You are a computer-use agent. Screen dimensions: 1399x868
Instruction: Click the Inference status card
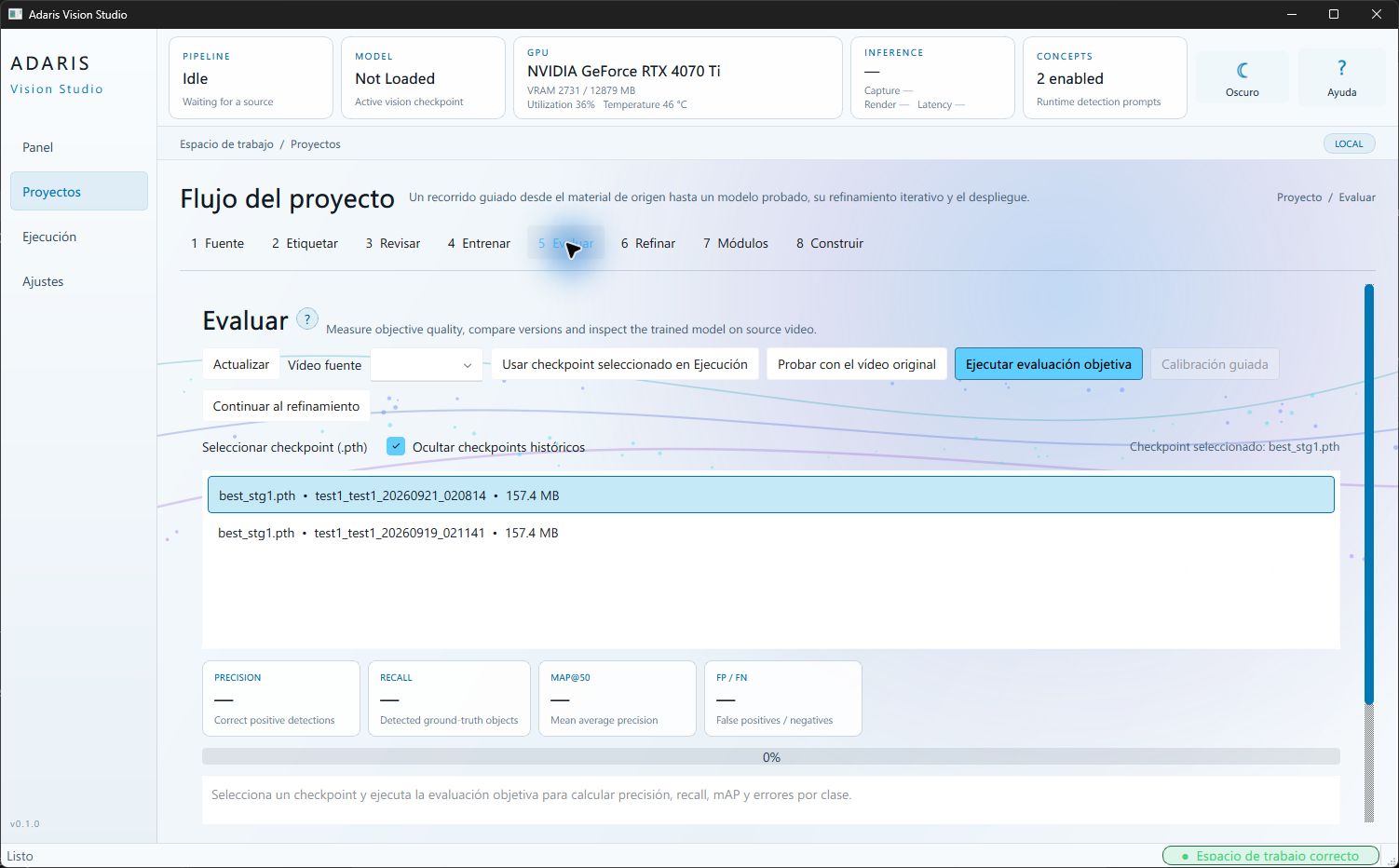click(932, 78)
